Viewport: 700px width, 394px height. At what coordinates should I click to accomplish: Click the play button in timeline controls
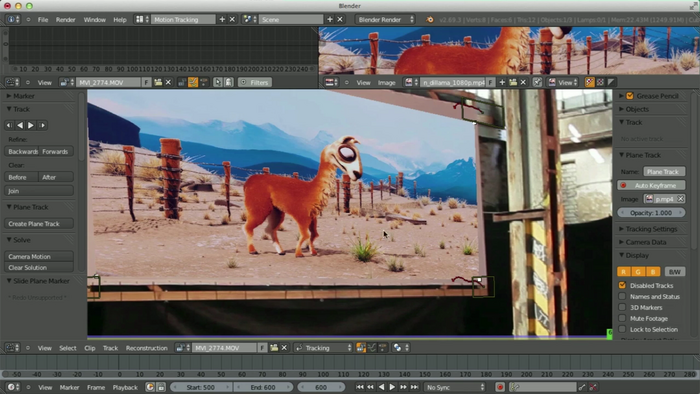tap(392, 387)
